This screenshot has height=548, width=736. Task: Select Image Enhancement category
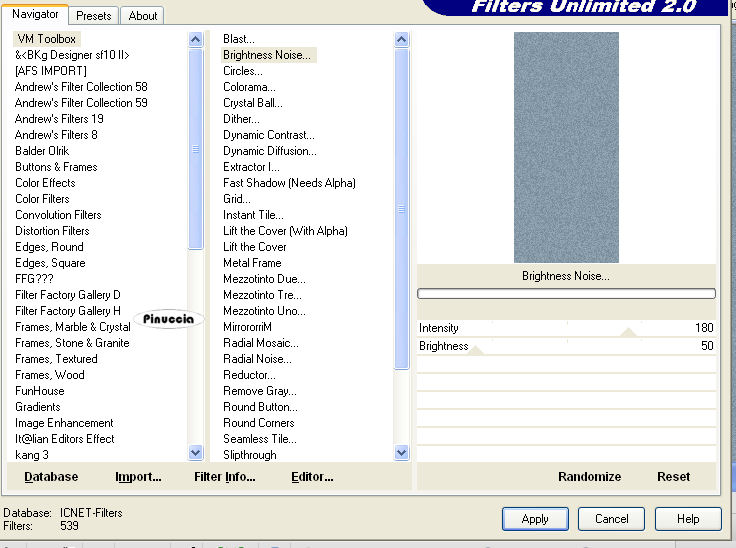pos(64,423)
